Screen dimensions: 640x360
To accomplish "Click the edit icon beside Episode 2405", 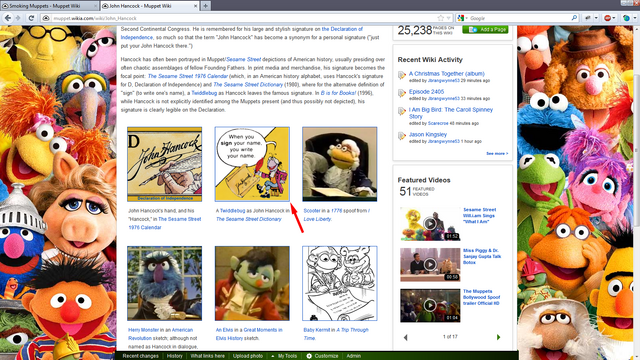I will (x=402, y=93).
